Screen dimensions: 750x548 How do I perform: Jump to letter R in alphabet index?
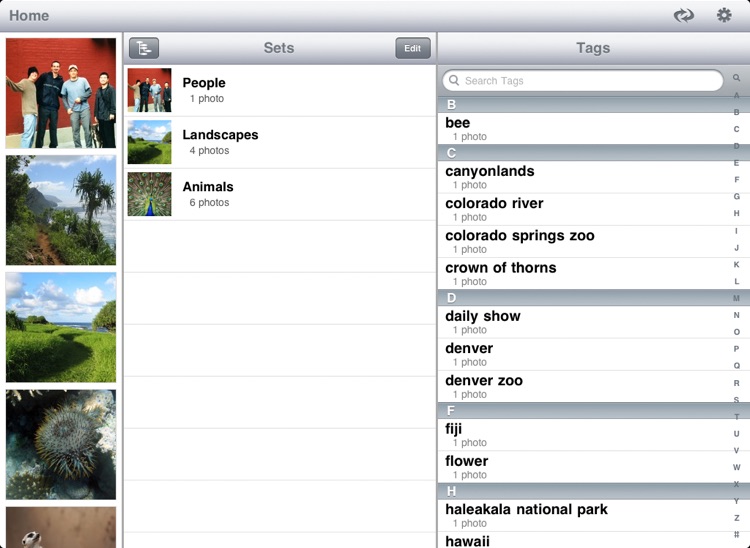(737, 383)
